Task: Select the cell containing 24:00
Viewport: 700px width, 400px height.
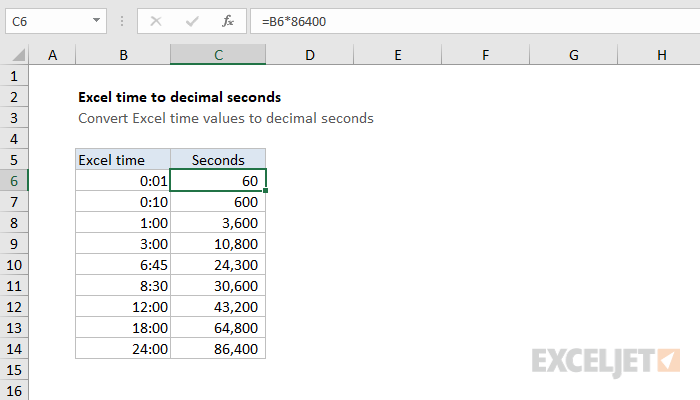Action: point(123,349)
